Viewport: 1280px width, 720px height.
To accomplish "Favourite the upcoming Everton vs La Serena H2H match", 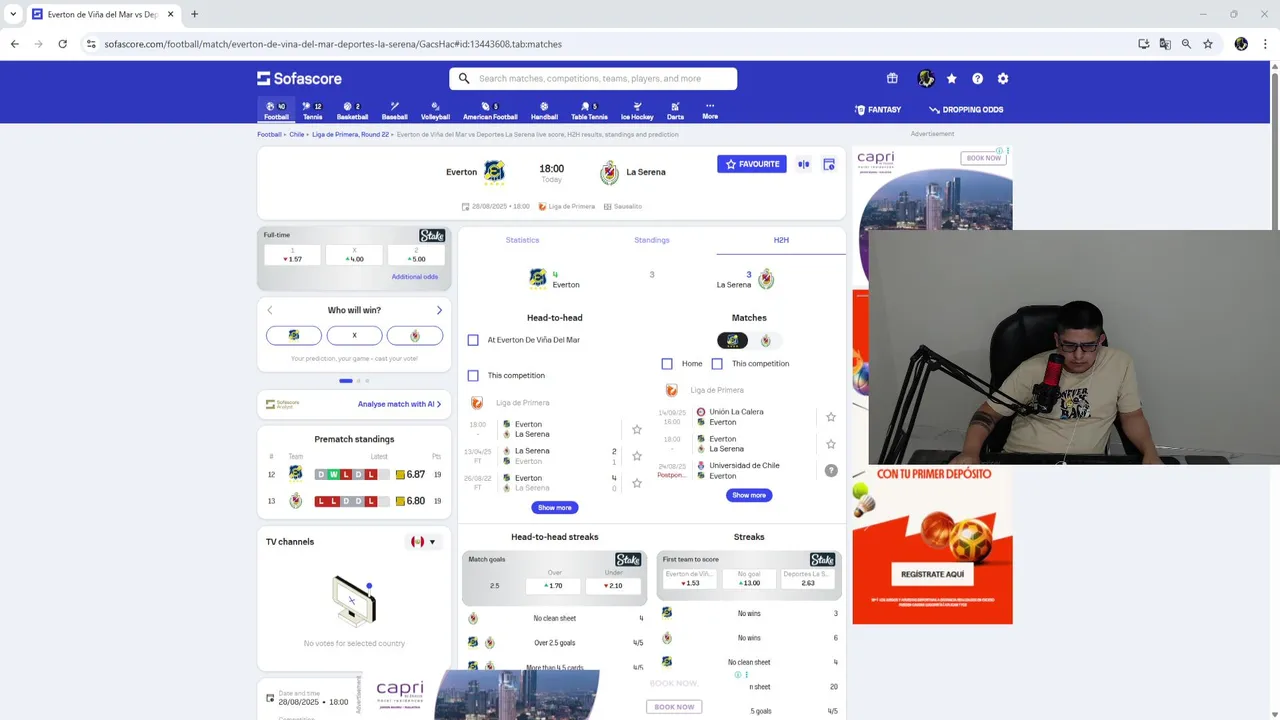I will (x=637, y=429).
